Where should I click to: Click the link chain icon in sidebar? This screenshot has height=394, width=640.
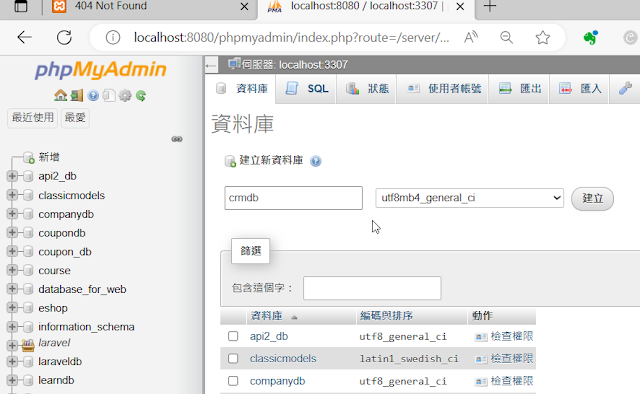(177, 139)
